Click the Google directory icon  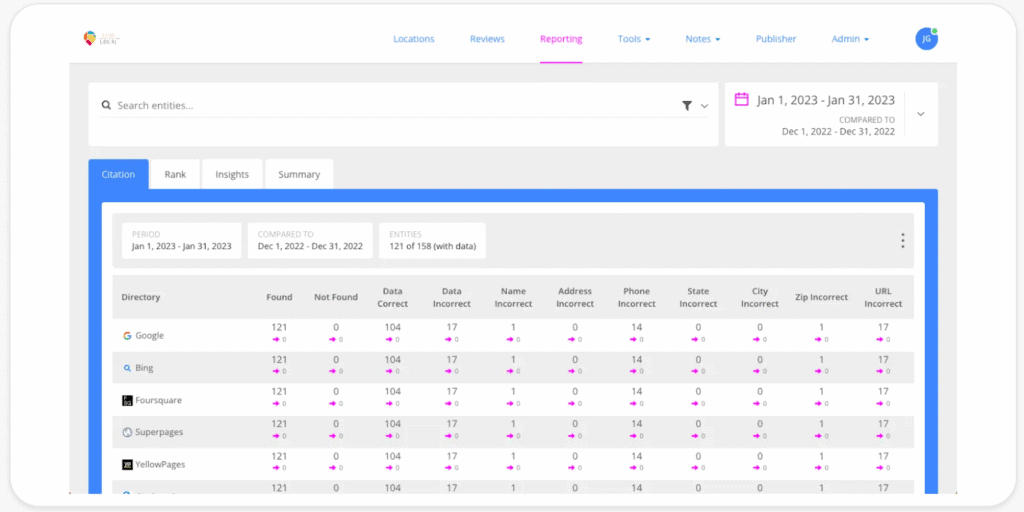click(x=127, y=336)
